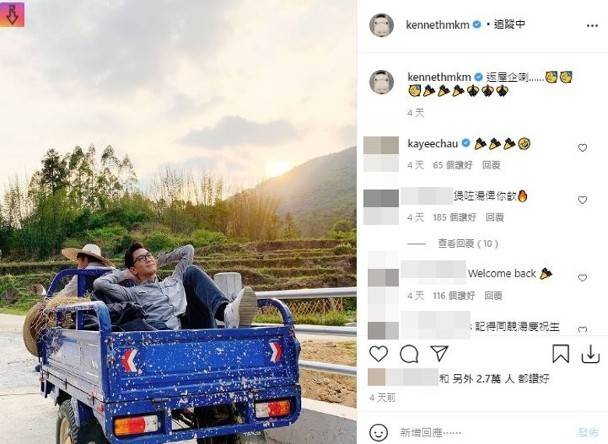Click download arrow badge on photo corner
The height and width of the screenshot is (444, 608).
pos(12,14)
